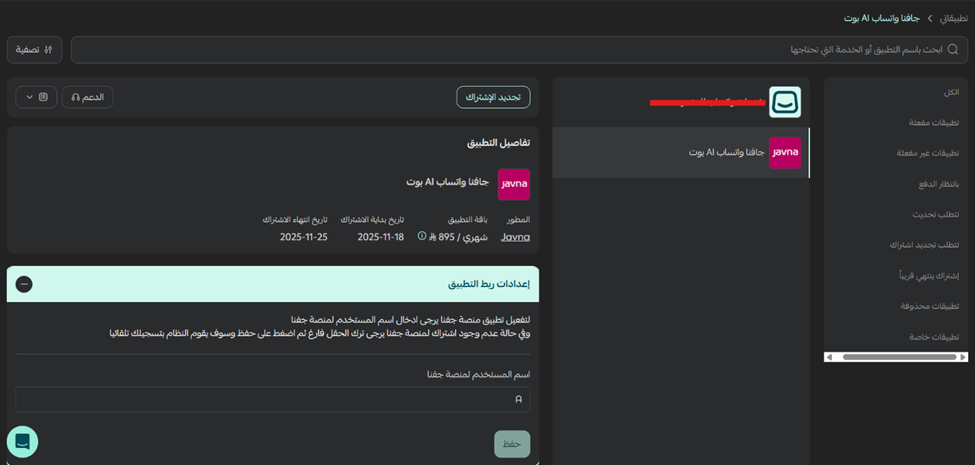Open the dropdown next to الدعم button
Viewport: 975px width, 465px height.
tap(36, 97)
